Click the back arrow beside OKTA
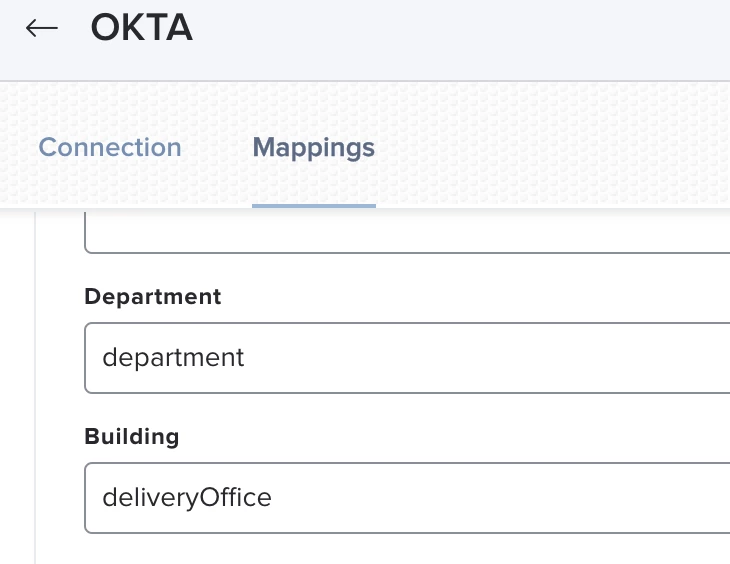The image size is (730, 564). (x=42, y=28)
